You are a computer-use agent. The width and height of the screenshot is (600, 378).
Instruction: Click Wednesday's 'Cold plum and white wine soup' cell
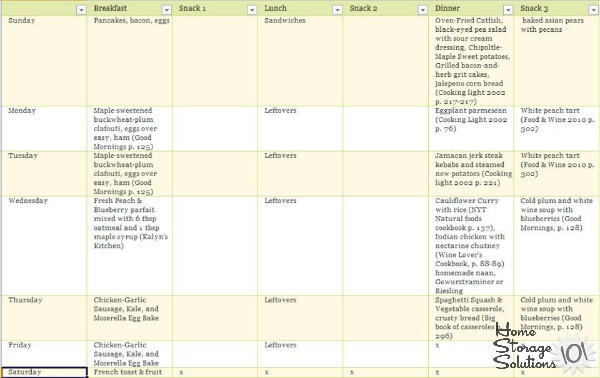[557, 246]
